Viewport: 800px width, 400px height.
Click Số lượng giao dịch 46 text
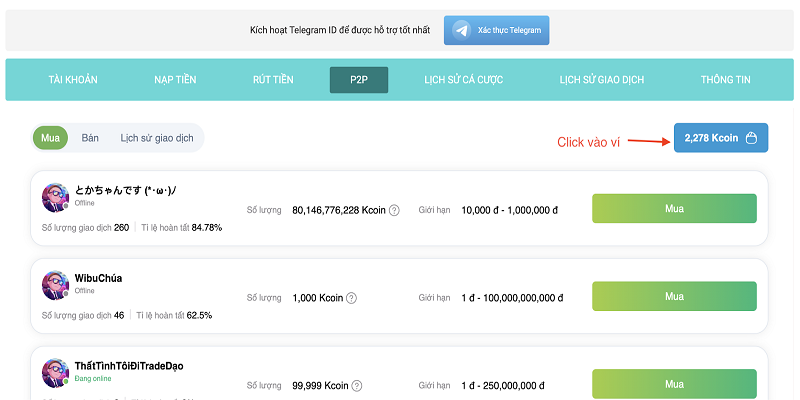click(x=83, y=315)
